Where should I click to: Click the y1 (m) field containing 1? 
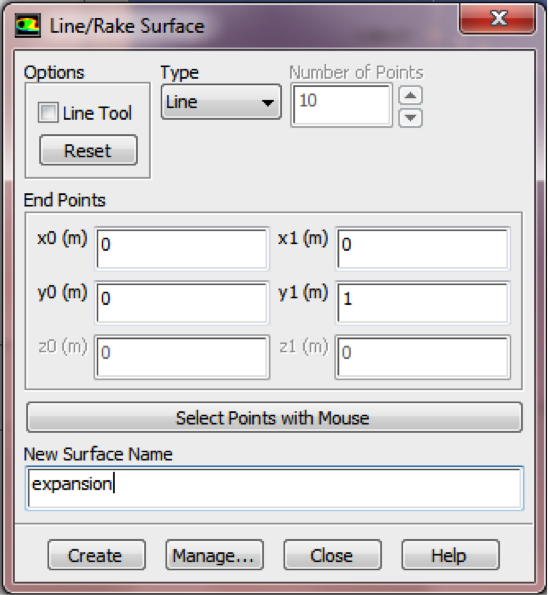(x=423, y=303)
